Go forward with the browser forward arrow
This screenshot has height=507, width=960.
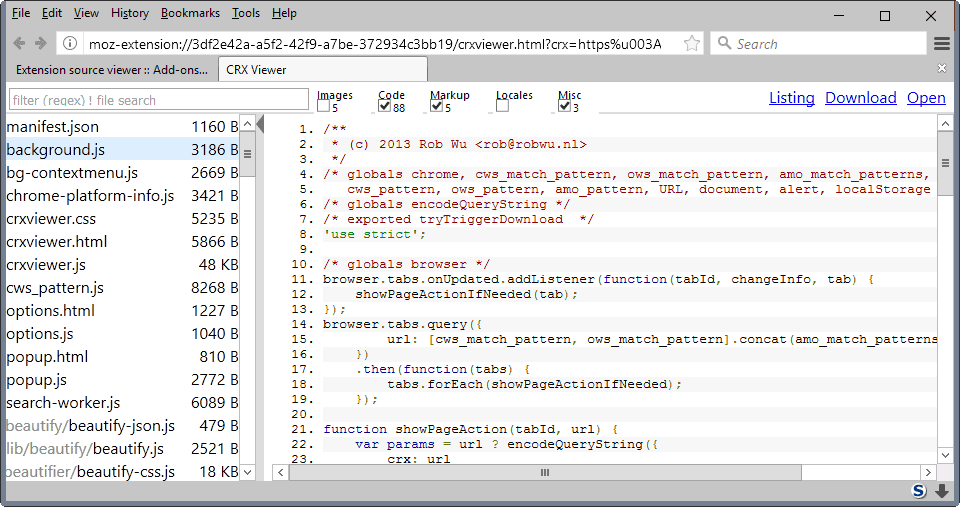pyautogui.click(x=40, y=43)
